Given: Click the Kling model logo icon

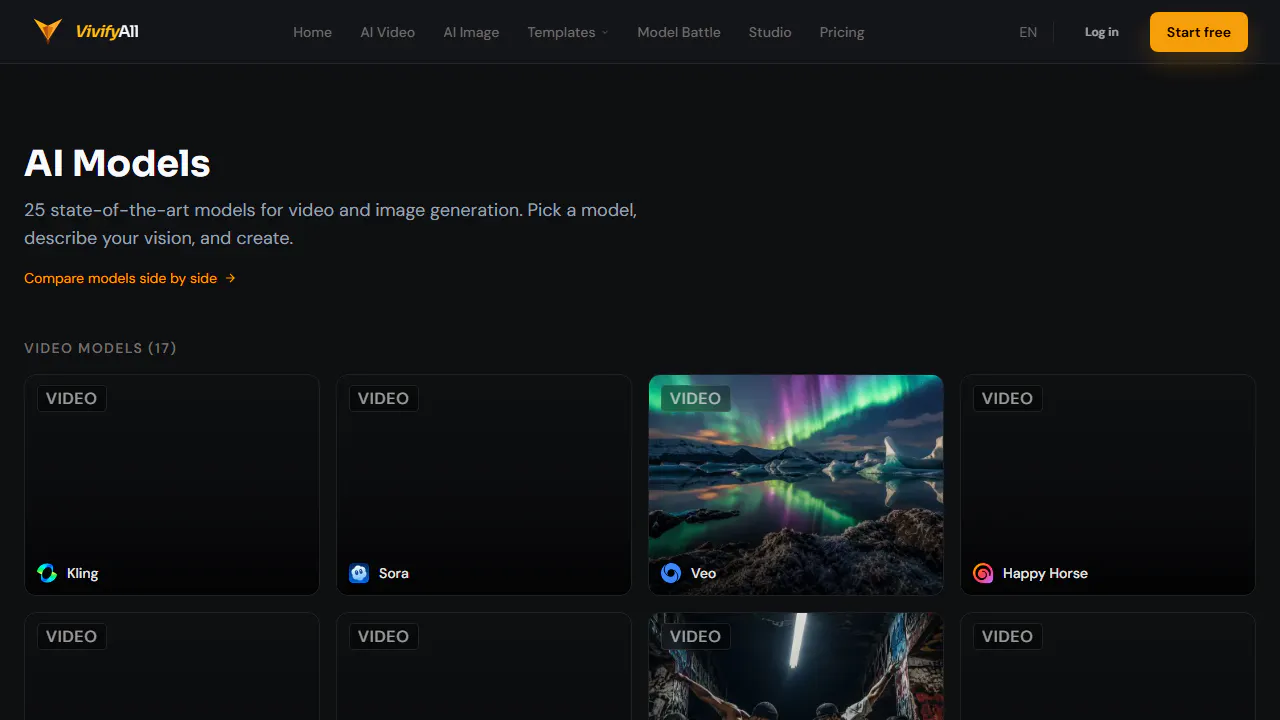Looking at the screenshot, I should click(x=47, y=573).
